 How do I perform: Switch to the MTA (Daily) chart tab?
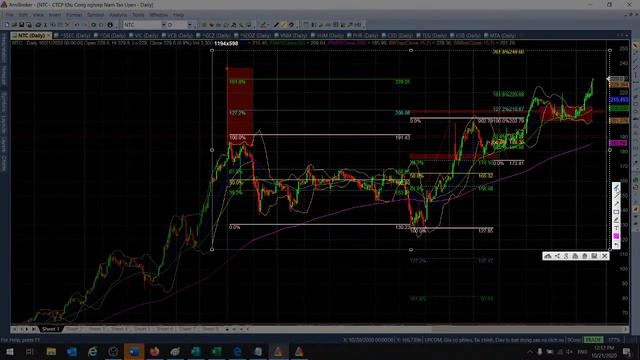tap(500, 36)
